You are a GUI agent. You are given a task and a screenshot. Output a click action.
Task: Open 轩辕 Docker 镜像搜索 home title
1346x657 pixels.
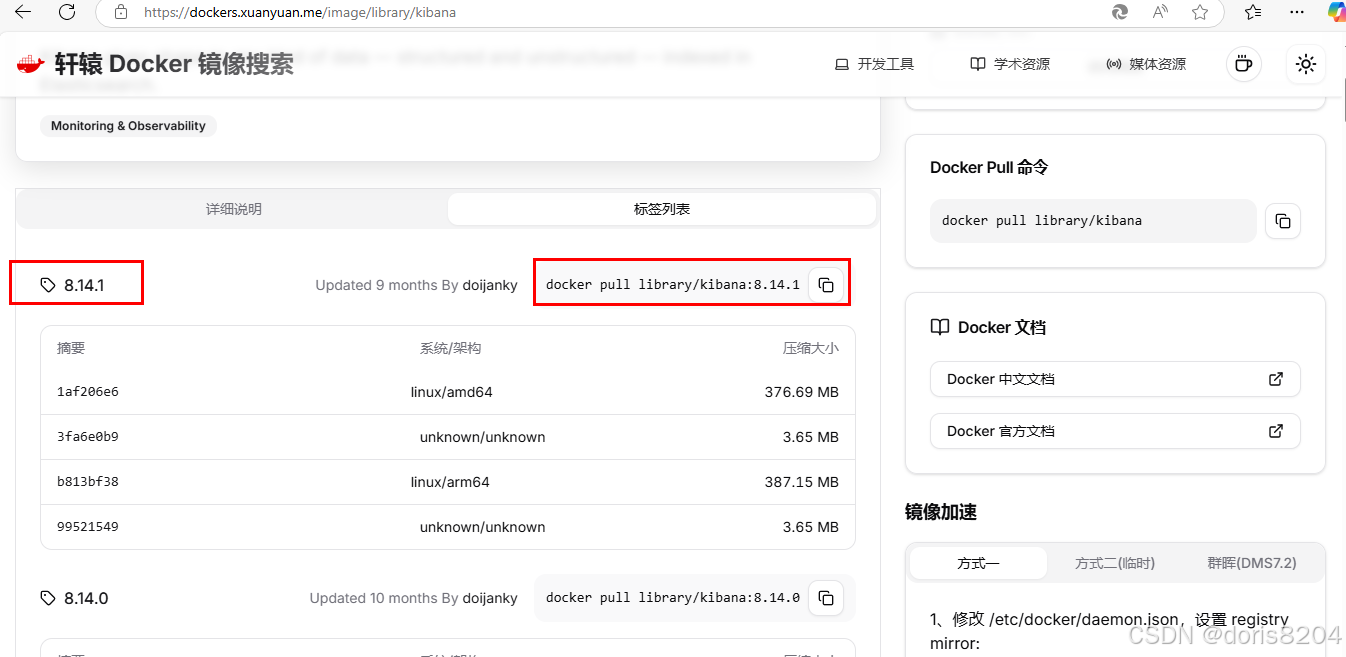(174, 64)
